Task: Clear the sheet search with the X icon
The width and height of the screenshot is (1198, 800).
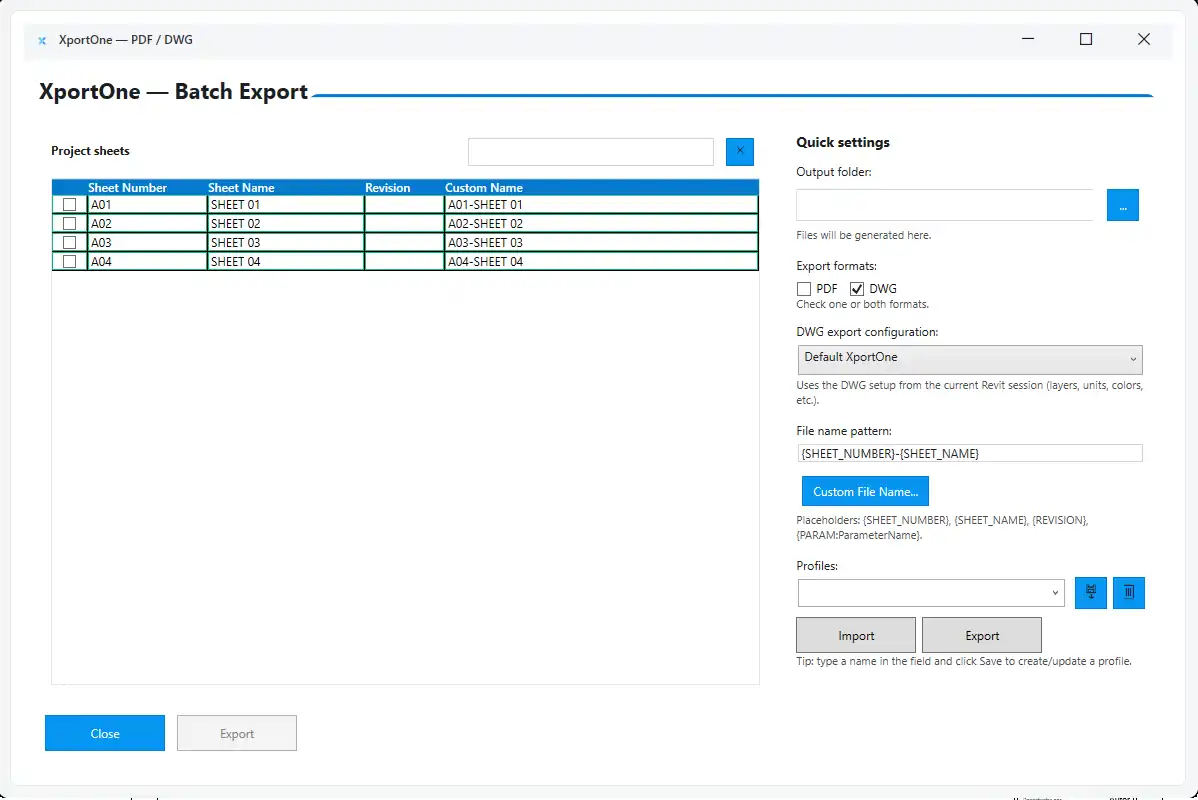Action: (739, 151)
